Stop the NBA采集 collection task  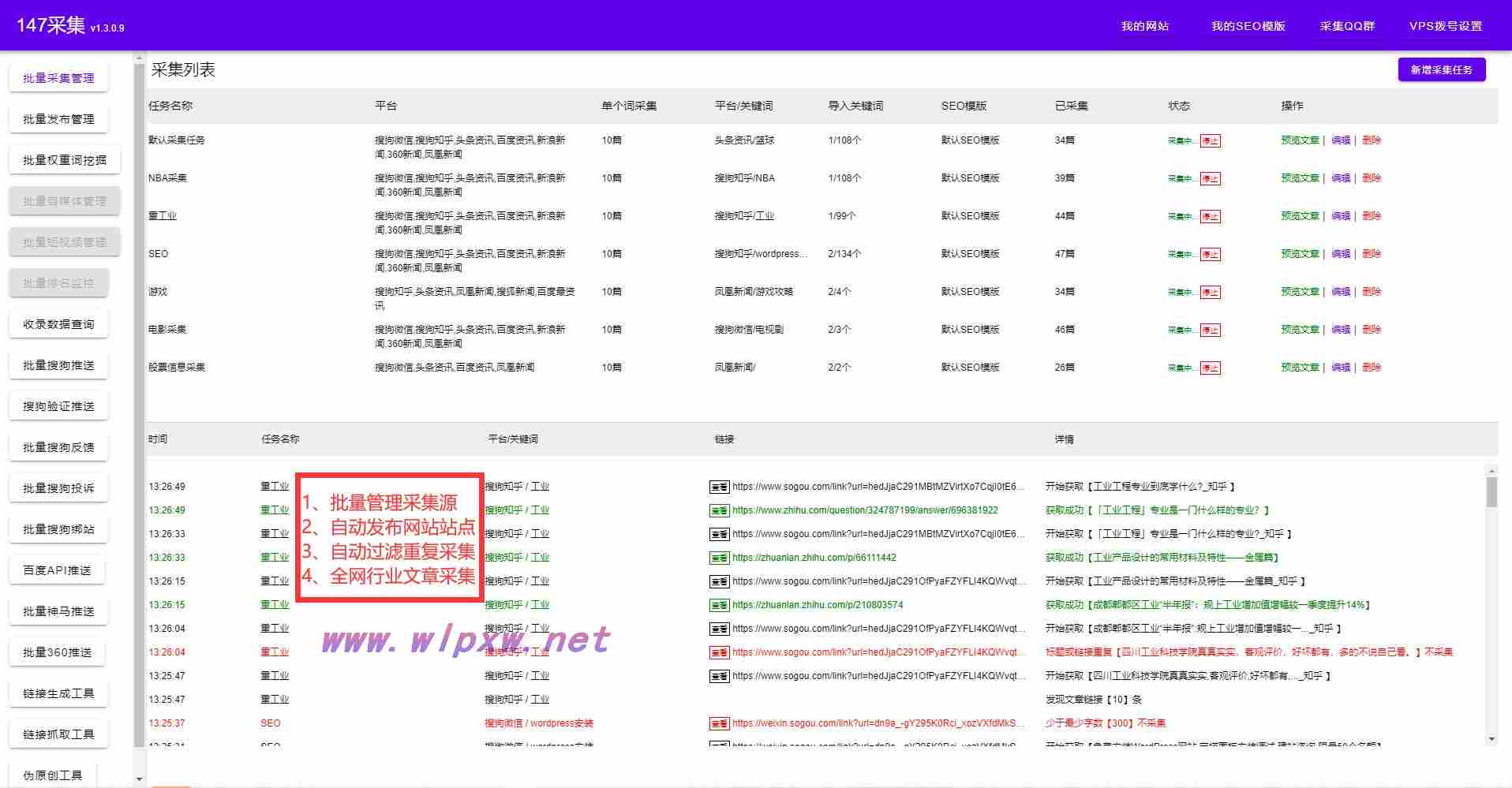pyautogui.click(x=1211, y=179)
